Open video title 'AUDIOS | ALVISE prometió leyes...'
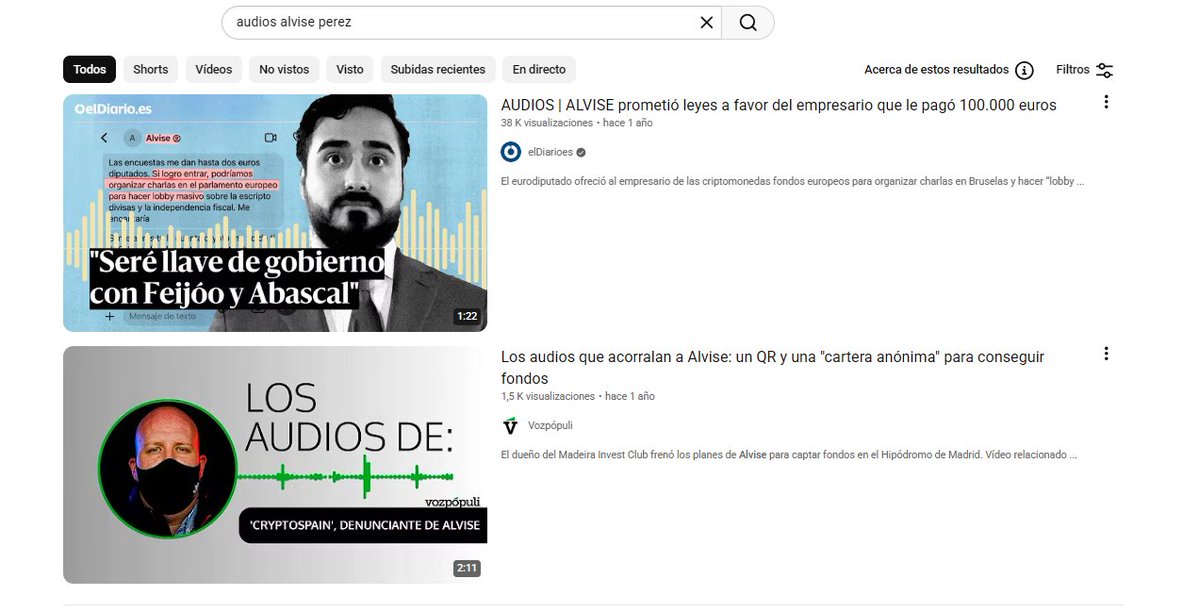This screenshot has width=1199, height=612. tap(778, 105)
